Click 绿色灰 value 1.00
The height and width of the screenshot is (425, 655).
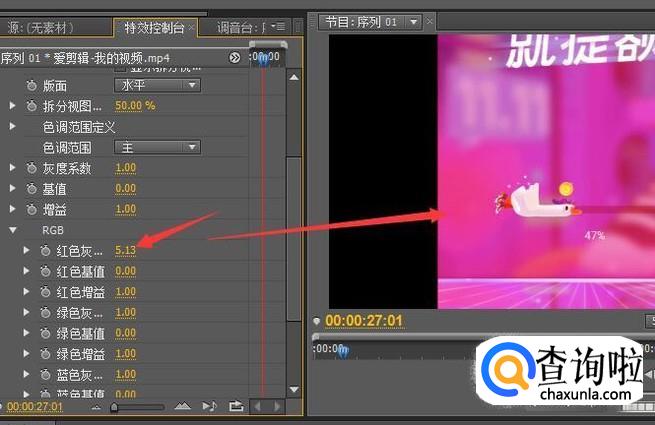[x=126, y=312]
